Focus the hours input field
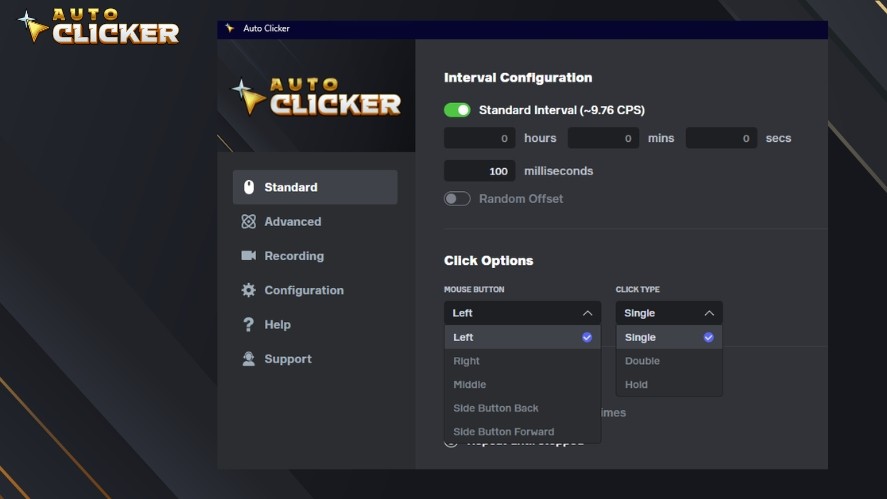Image resolution: width=887 pixels, height=499 pixels. click(x=480, y=138)
